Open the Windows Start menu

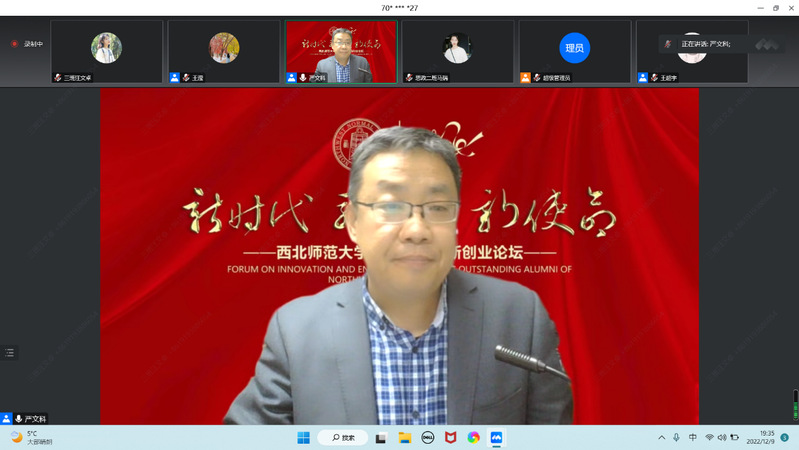[x=303, y=437]
